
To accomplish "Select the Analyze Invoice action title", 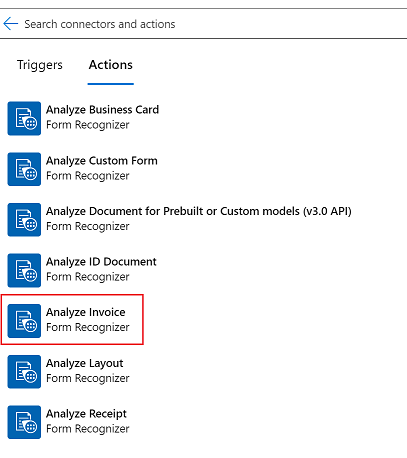I will 86,313.
